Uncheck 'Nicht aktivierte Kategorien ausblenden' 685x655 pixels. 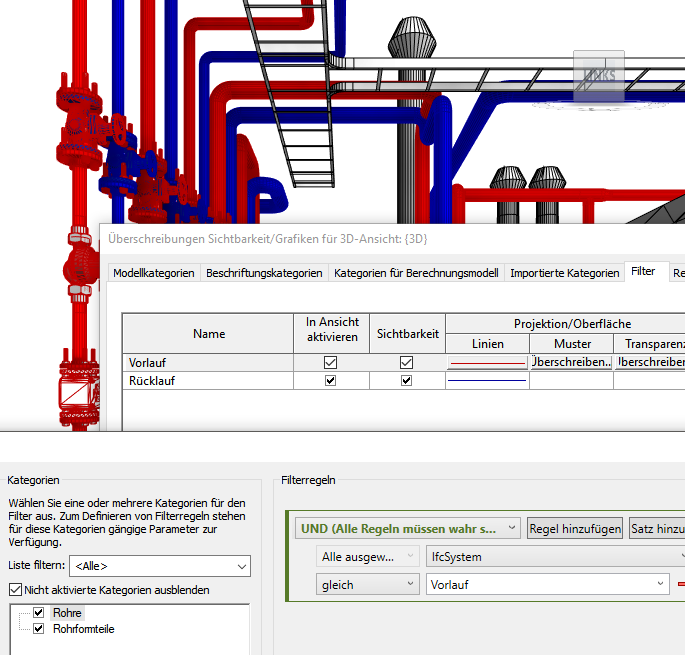point(15,590)
